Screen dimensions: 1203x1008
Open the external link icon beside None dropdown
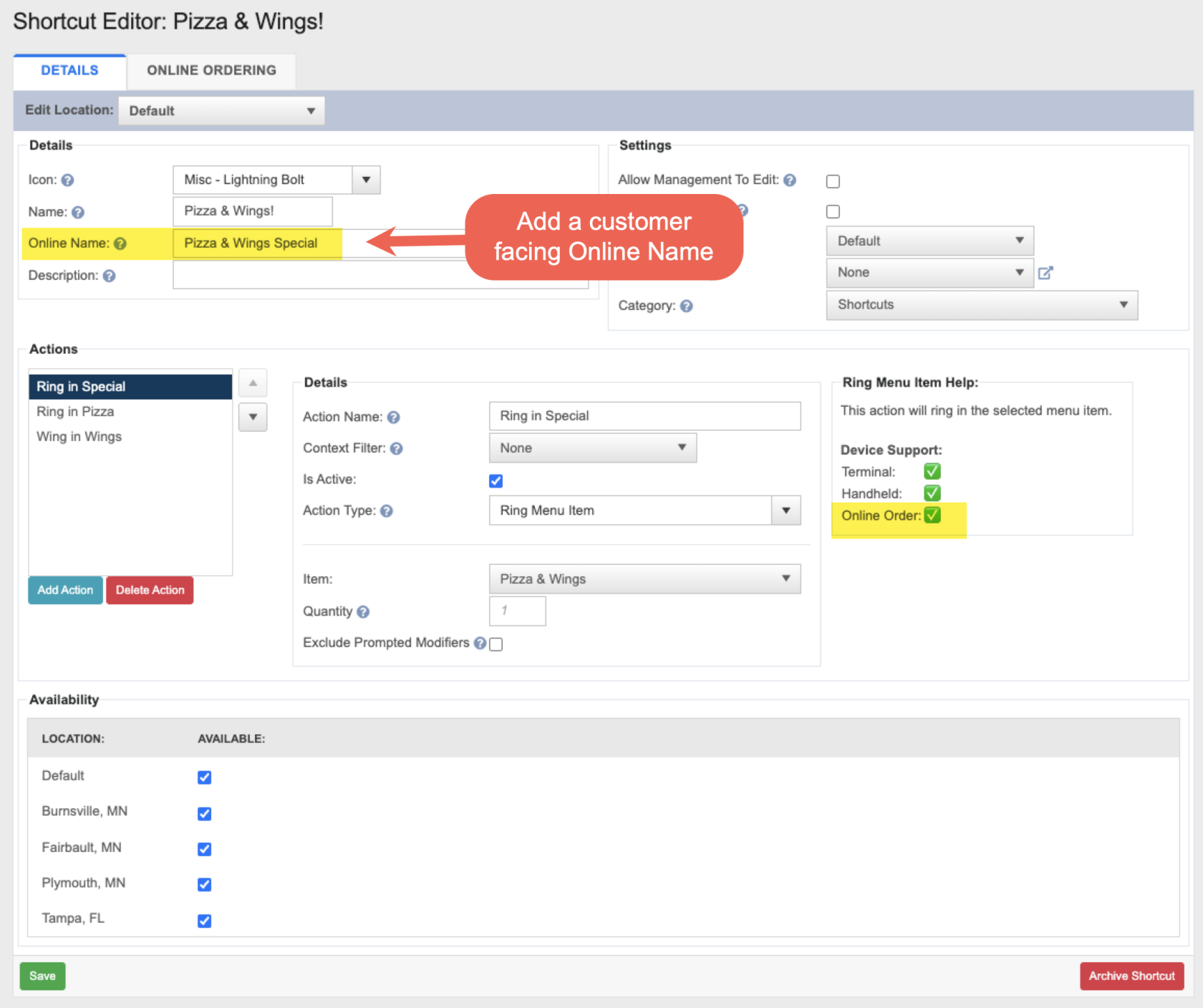point(1045,273)
